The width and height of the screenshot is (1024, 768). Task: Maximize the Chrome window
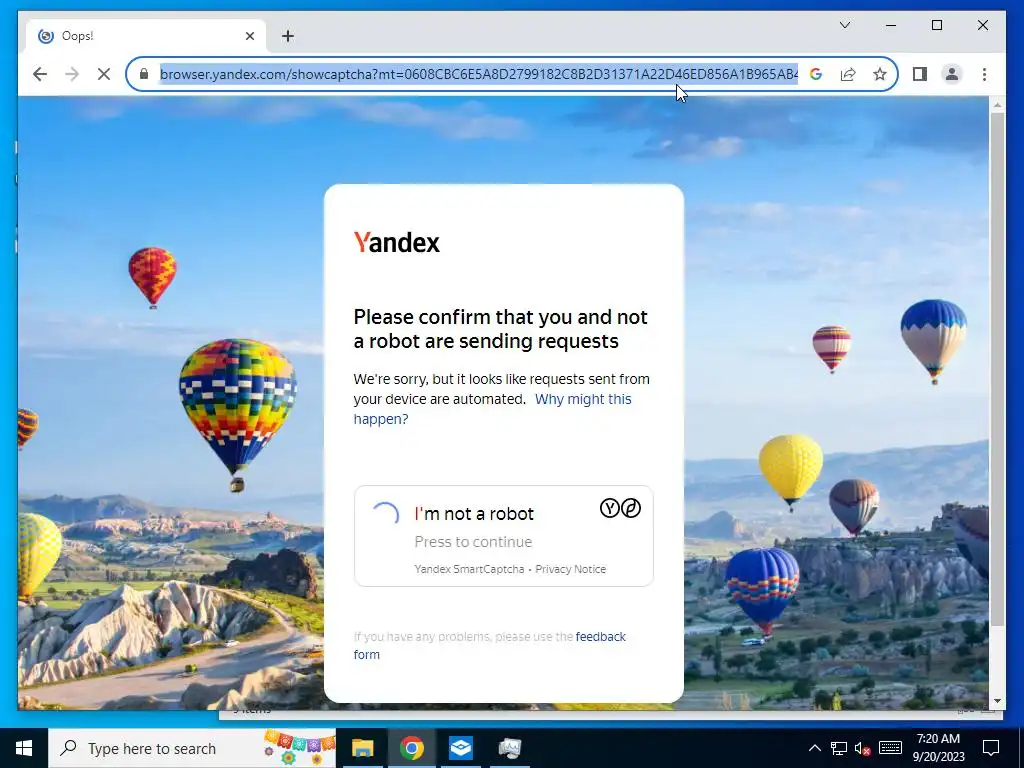pyautogui.click(x=937, y=25)
